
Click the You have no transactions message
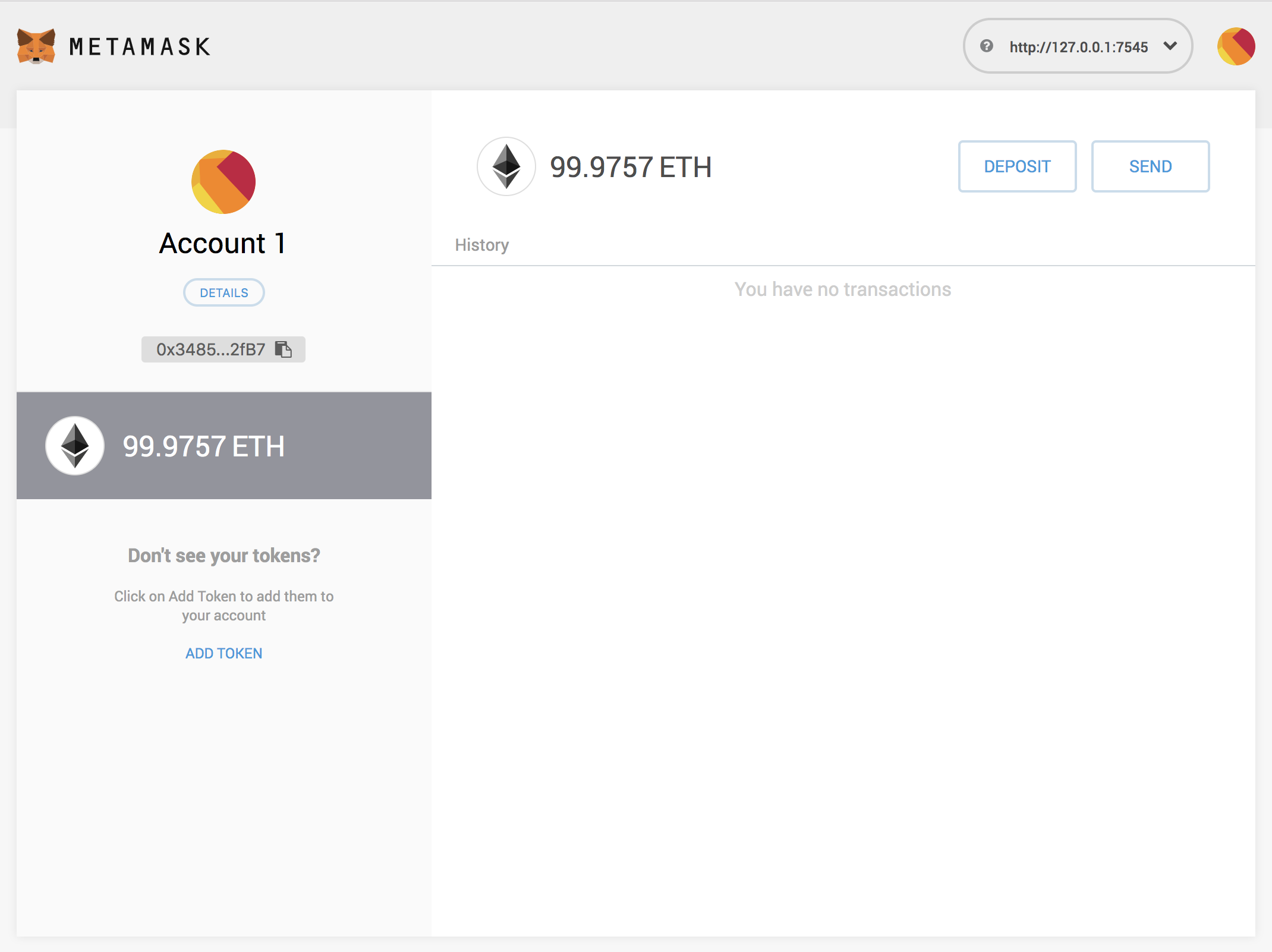point(842,289)
